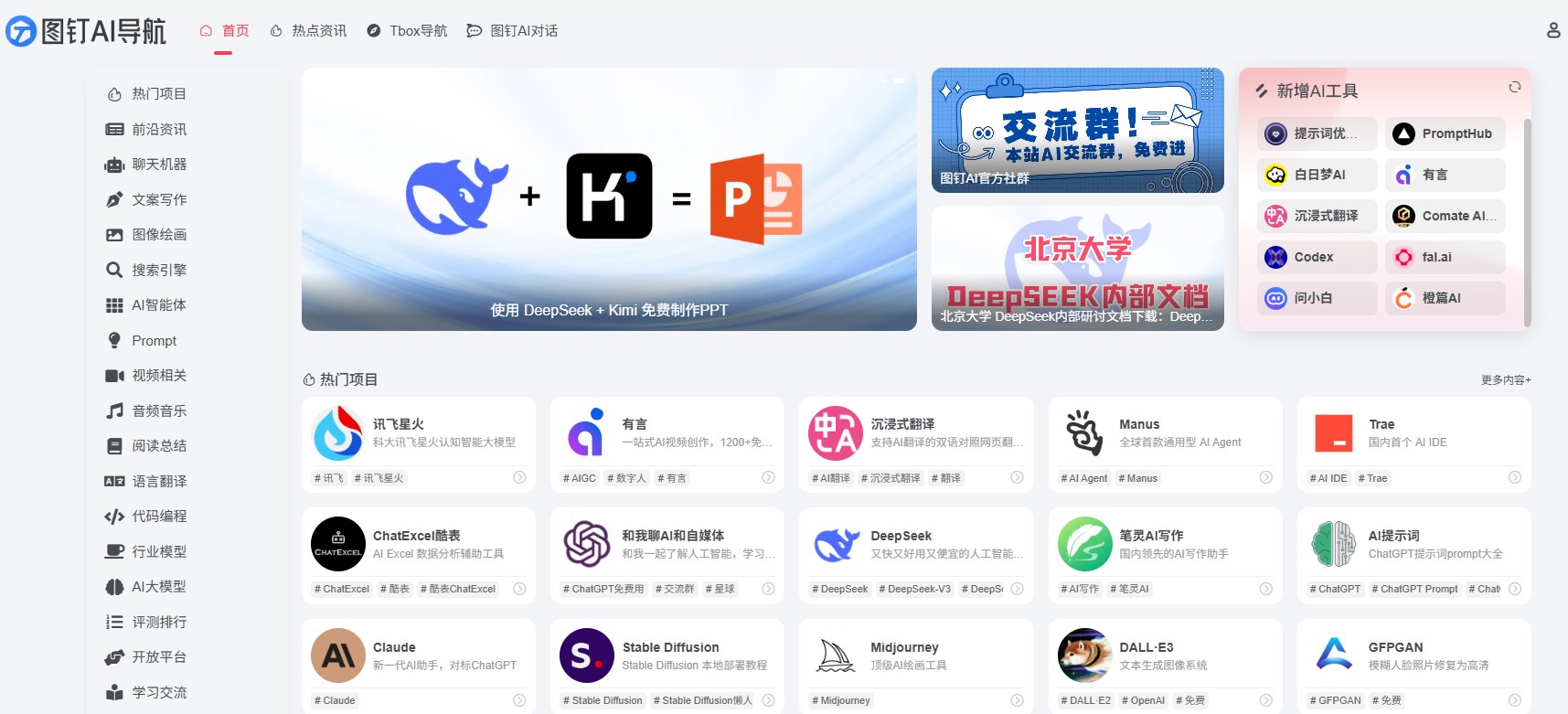Refresh the 新增AI工具 list

(1514, 87)
